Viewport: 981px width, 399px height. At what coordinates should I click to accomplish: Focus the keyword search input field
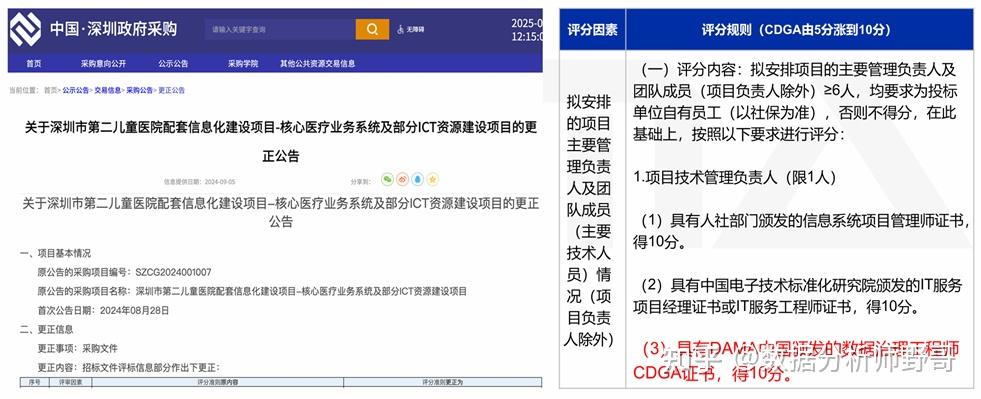[x=280, y=29]
